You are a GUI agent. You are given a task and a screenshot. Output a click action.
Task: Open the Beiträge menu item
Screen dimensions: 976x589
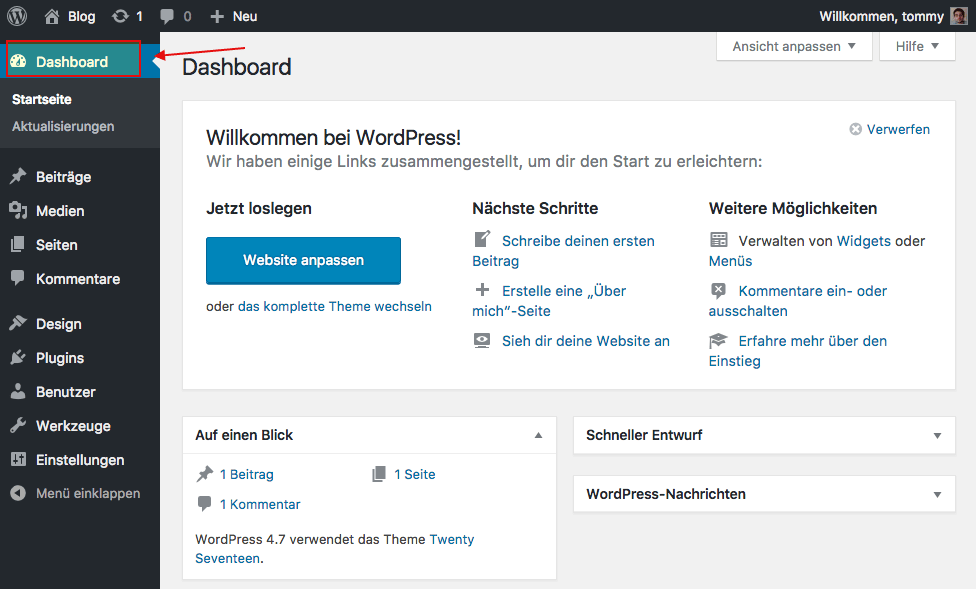63,177
